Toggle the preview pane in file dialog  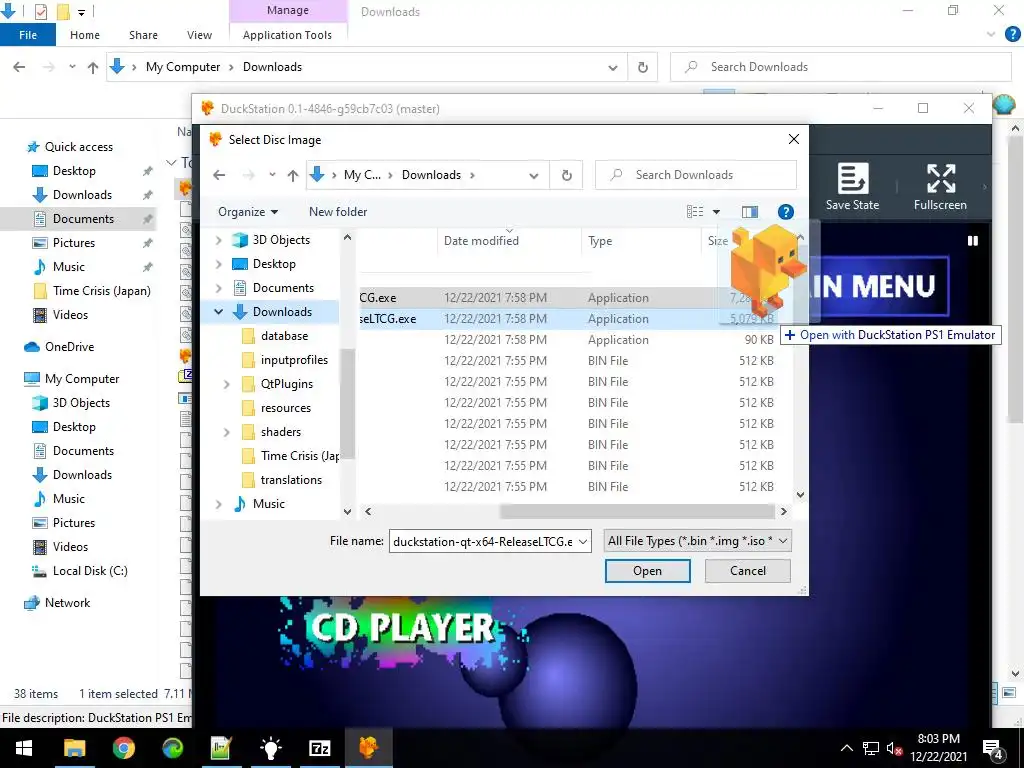750,212
